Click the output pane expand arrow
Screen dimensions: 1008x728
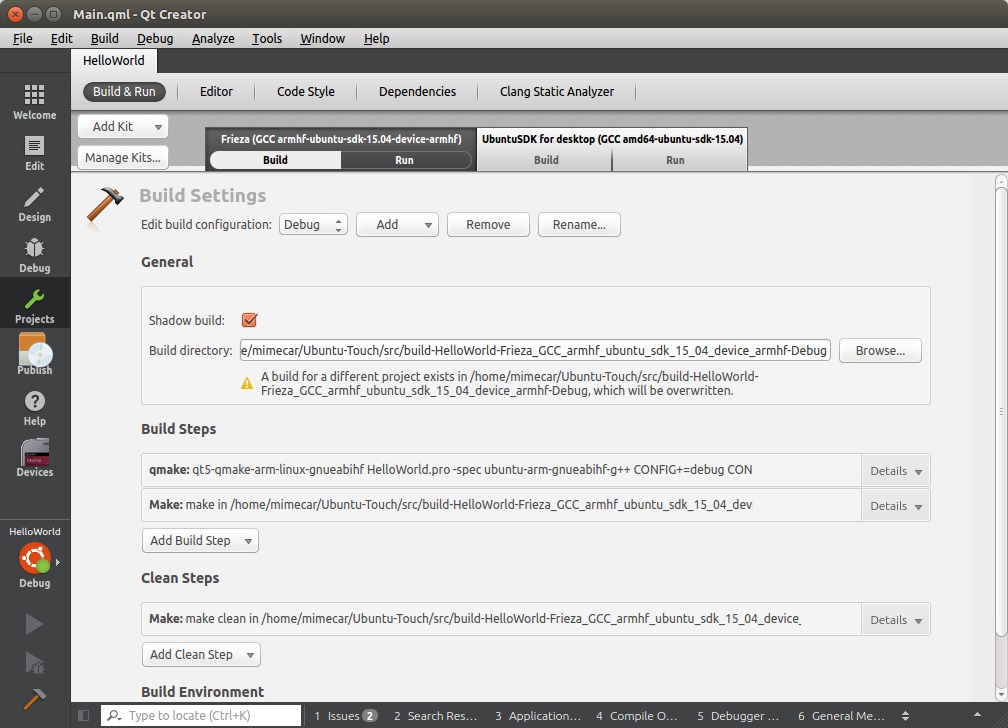pyautogui.click(x=977, y=714)
